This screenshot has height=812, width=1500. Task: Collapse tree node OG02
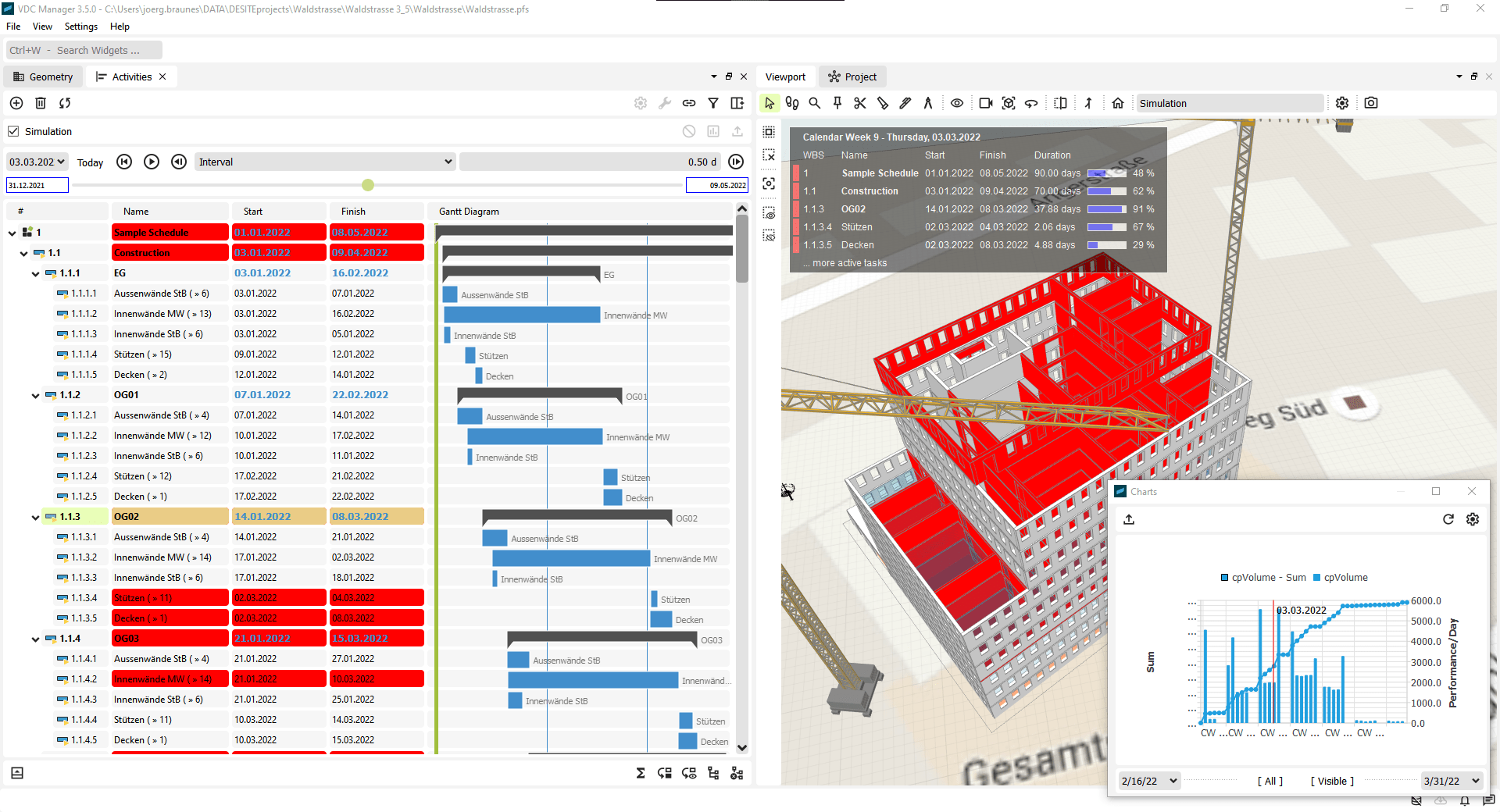pyautogui.click(x=34, y=517)
